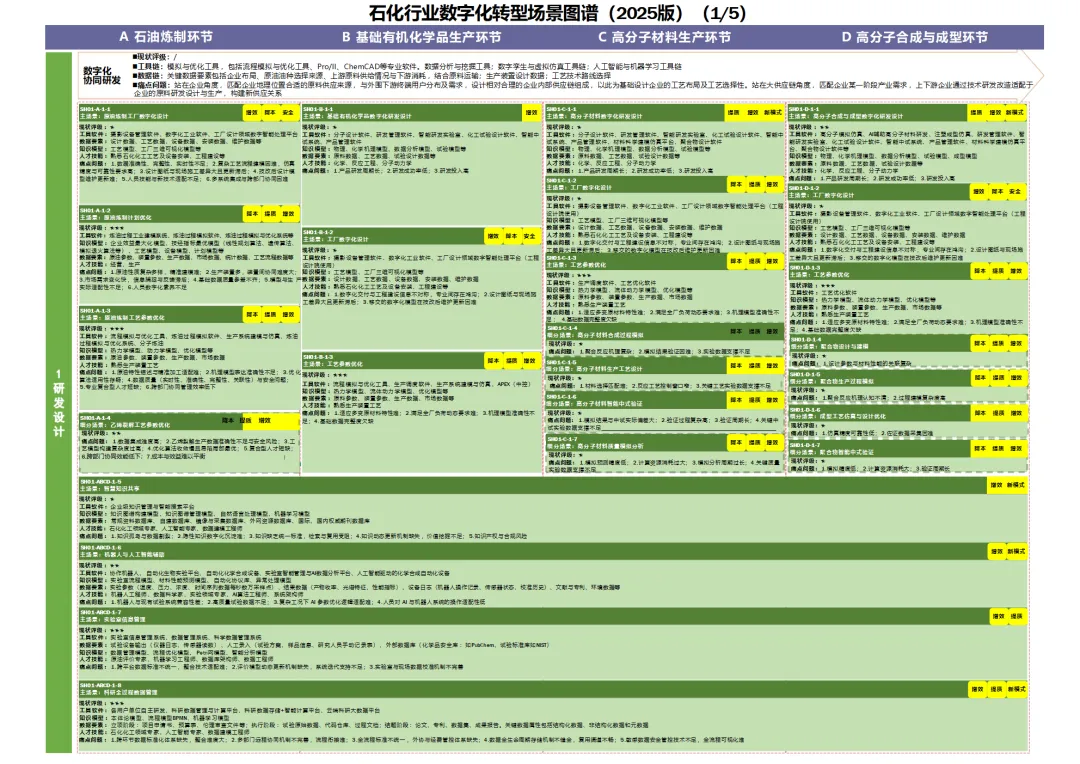
Task: Click the 增效 tag on card SH01-A-1-3
Action: tap(288, 314)
